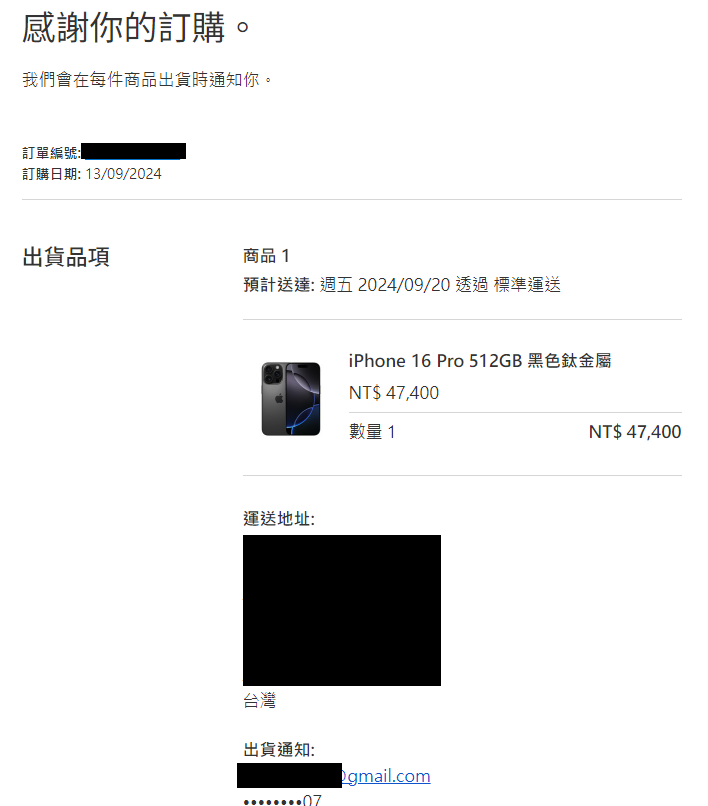Click the redacted order number link
This screenshot has height=806, width=708.
[x=134, y=152]
